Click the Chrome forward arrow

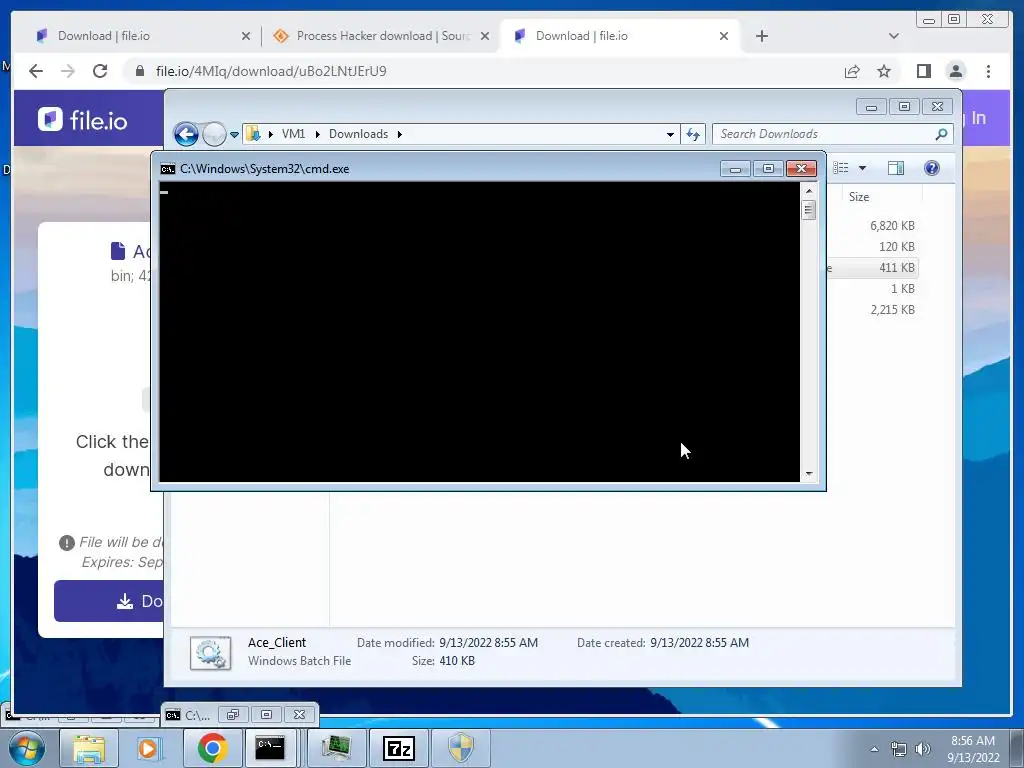tap(68, 71)
